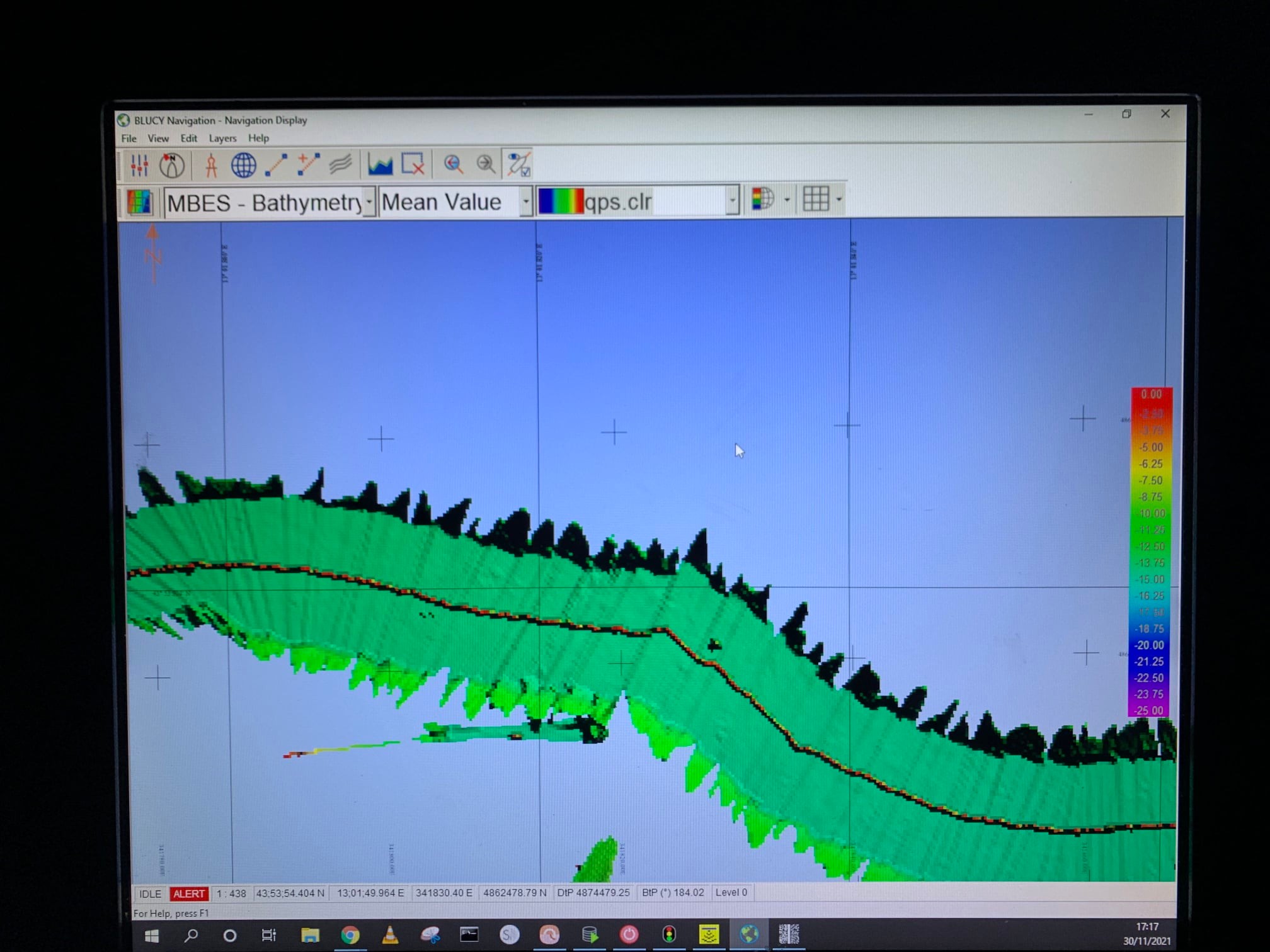Open the View menu
Screen dimensions: 1270x952
pyautogui.click(x=158, y=139)
